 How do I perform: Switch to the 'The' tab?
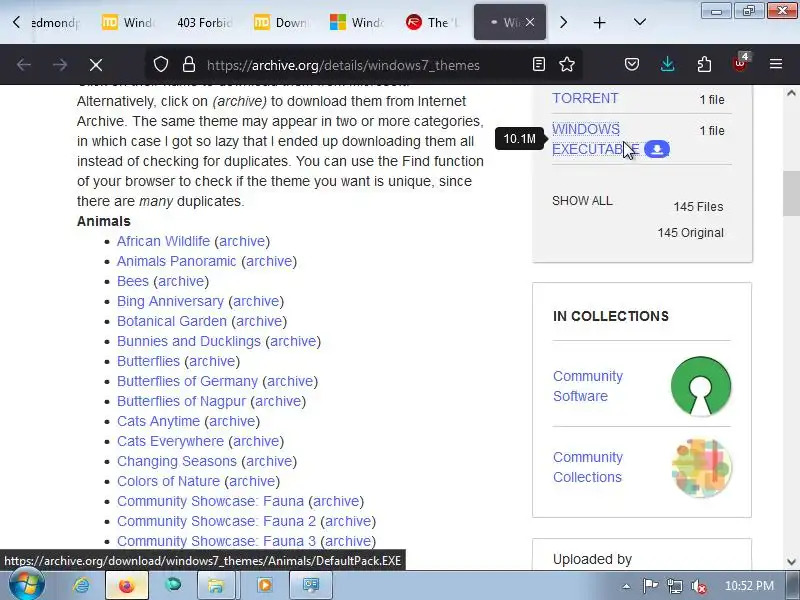[433, 22]
